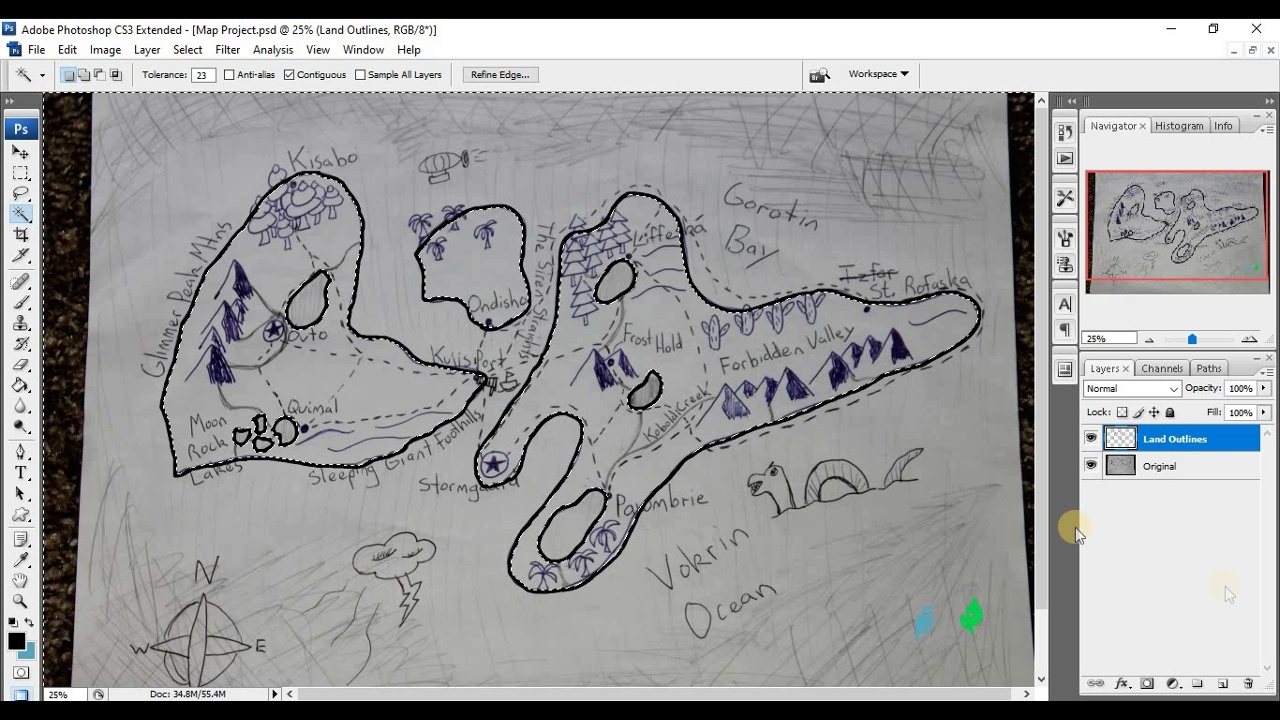The image size is (1280, 720).
Task: Click the Histogram panel label
Action: point(1179,125)
